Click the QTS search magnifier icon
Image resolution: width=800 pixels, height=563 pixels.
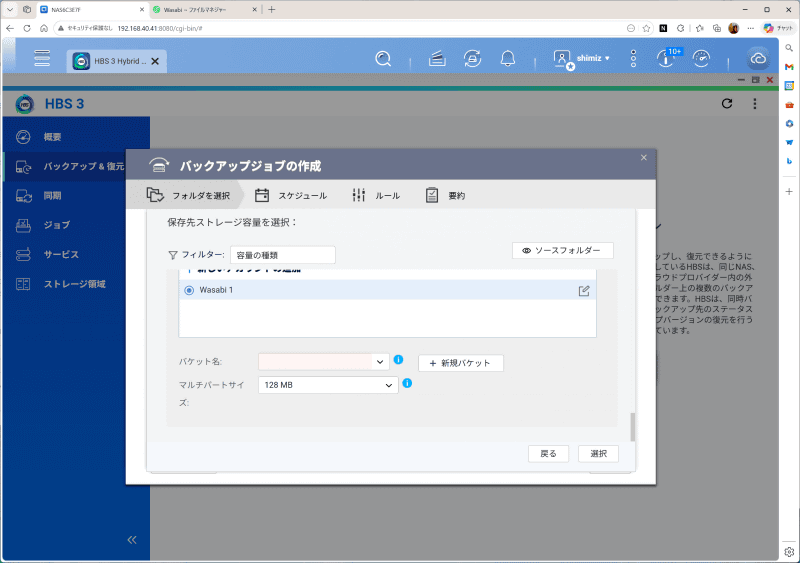pyautogui.click(x=383, y=59)
